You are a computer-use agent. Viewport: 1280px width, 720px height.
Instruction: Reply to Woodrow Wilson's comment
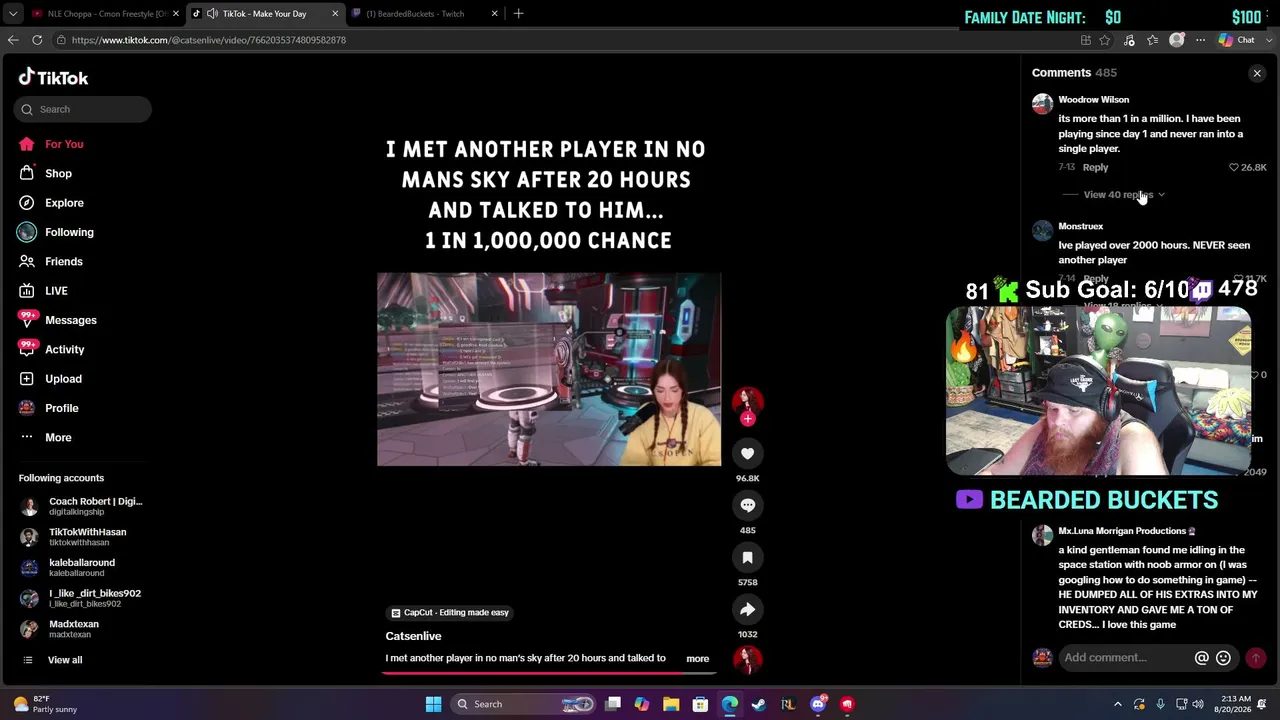[1095, 167]
